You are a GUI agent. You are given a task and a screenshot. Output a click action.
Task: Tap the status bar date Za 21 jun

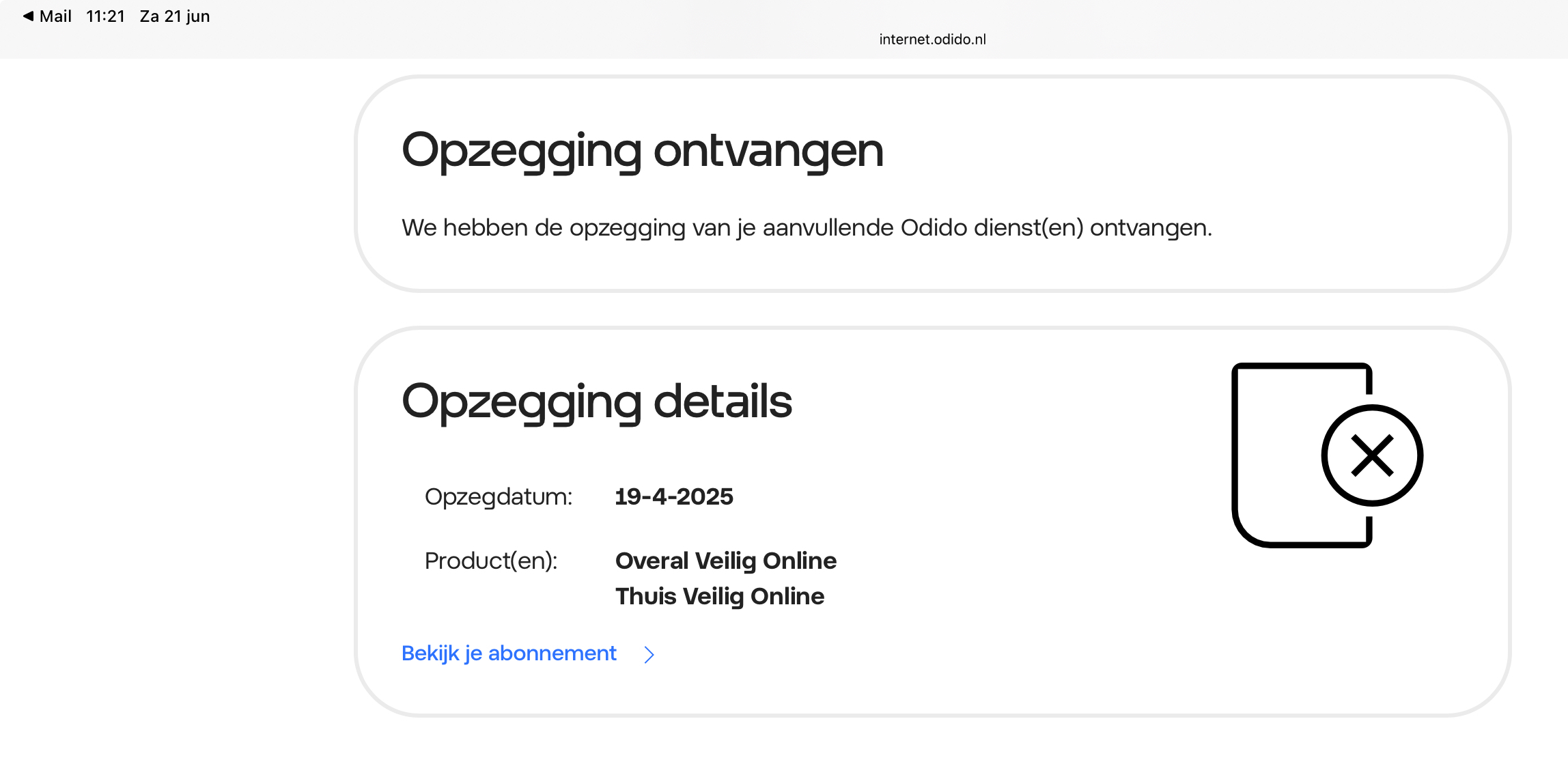pyautogui.click(x=175, y=16)
